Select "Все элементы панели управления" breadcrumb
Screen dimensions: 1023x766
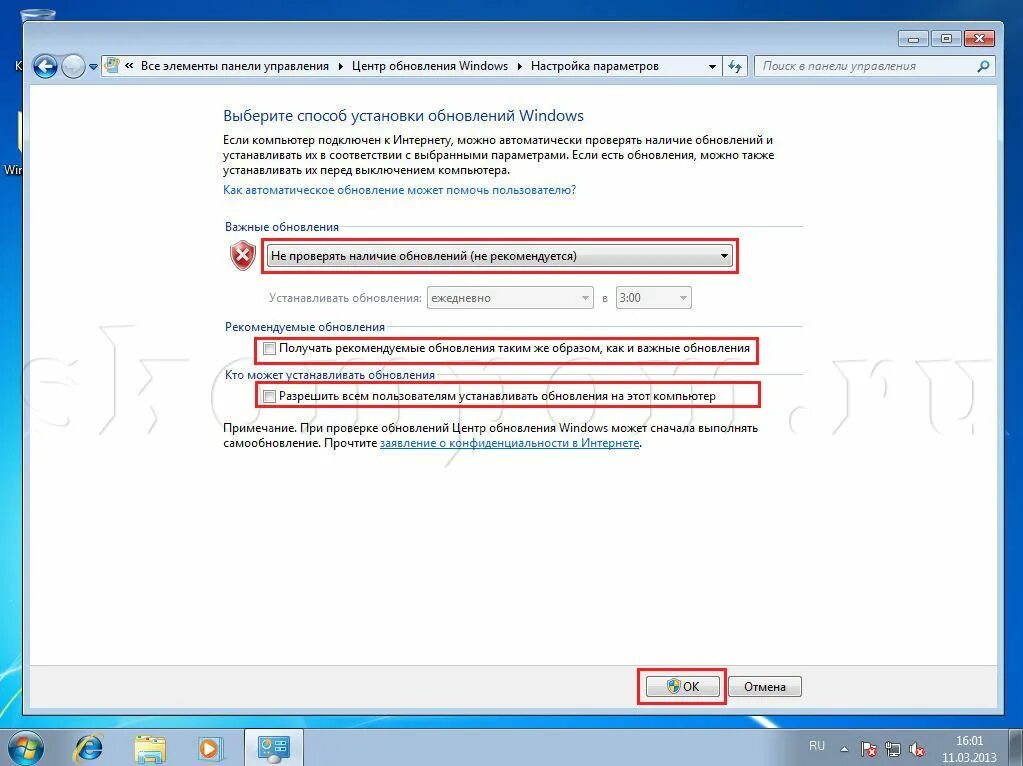click(x=235, y=66)
